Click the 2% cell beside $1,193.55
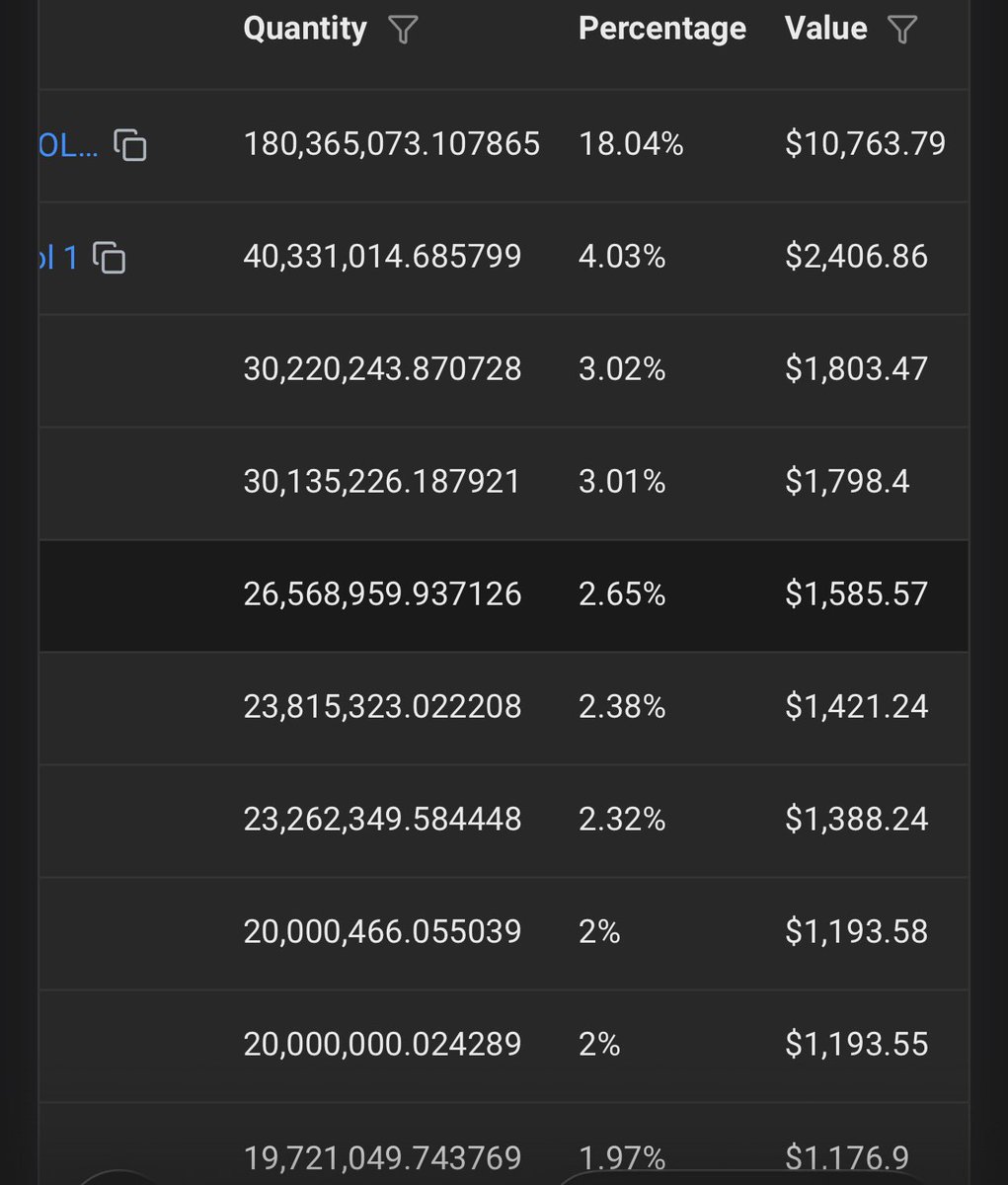 (x=599, y=1045)
